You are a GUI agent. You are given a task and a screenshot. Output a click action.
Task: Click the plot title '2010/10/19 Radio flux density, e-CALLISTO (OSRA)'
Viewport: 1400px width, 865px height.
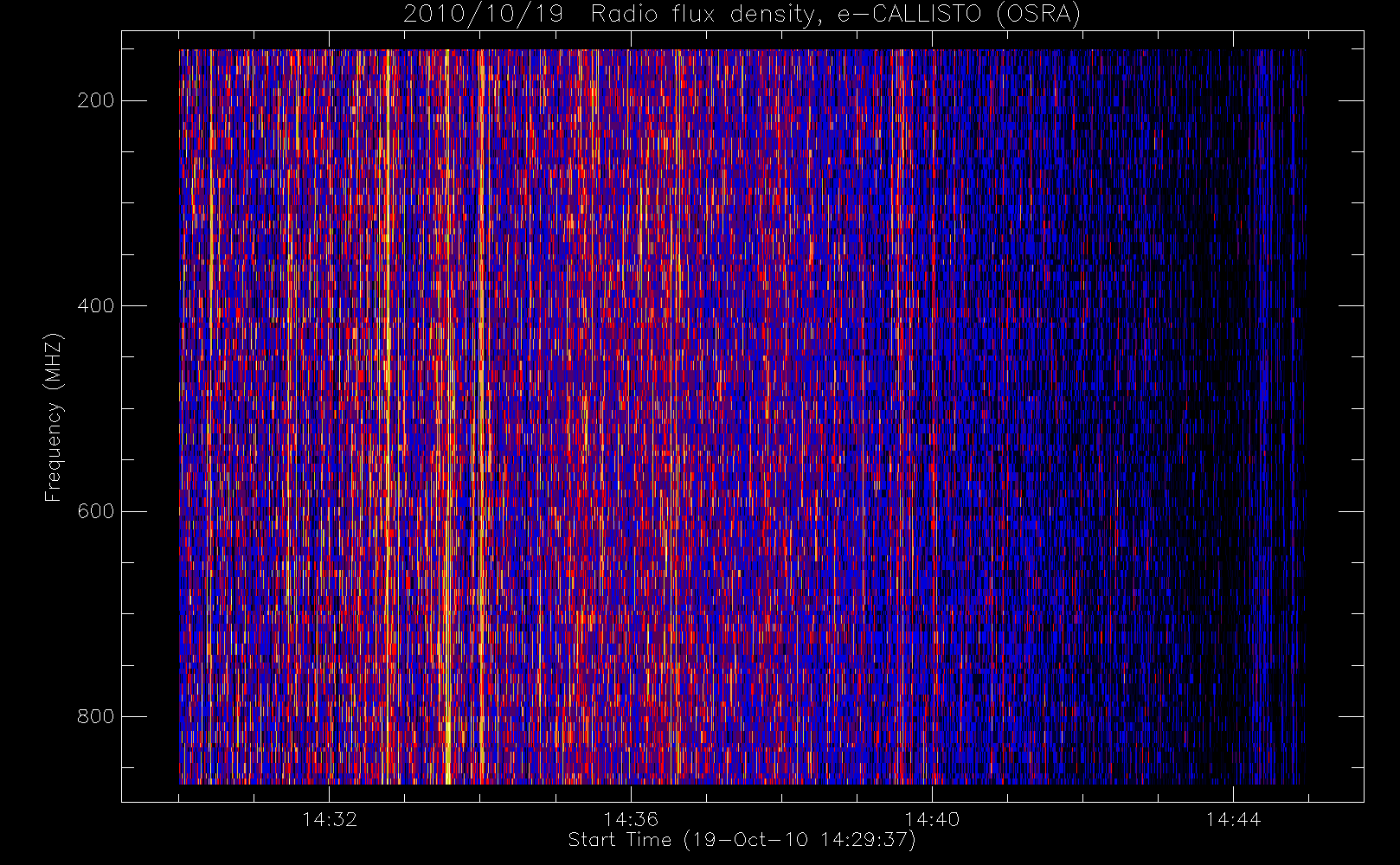point(742,15)
